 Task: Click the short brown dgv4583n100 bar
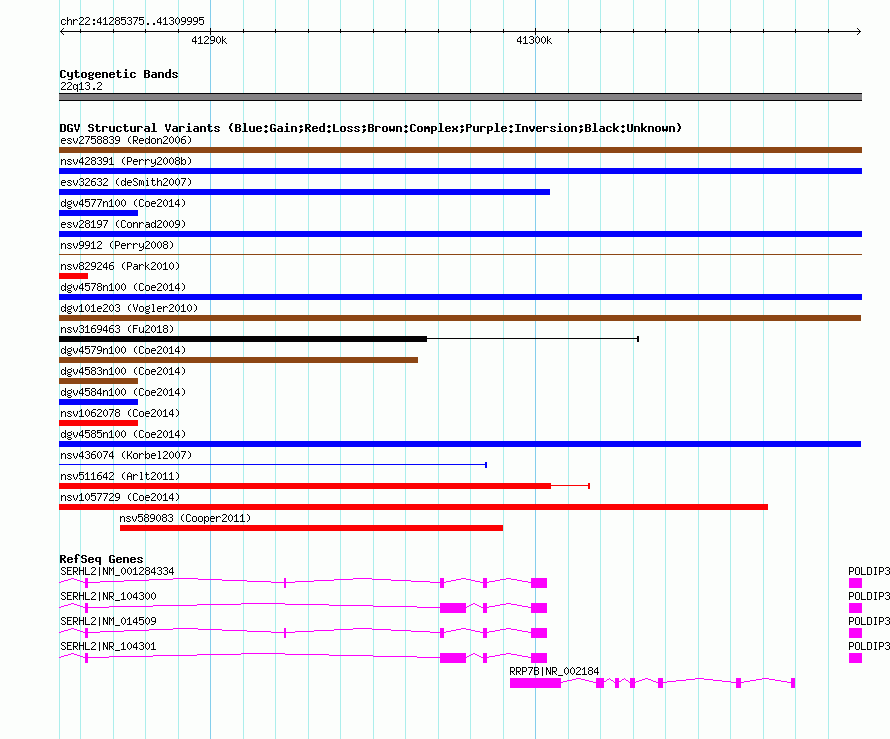coord(98,381)
